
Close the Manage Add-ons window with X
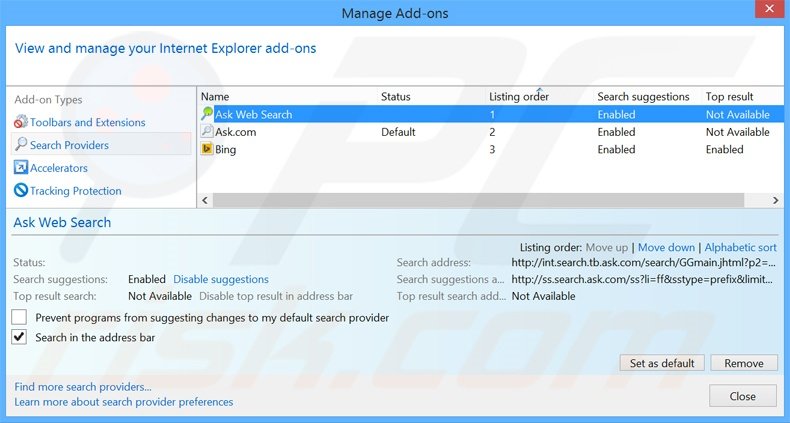point(769,9)
